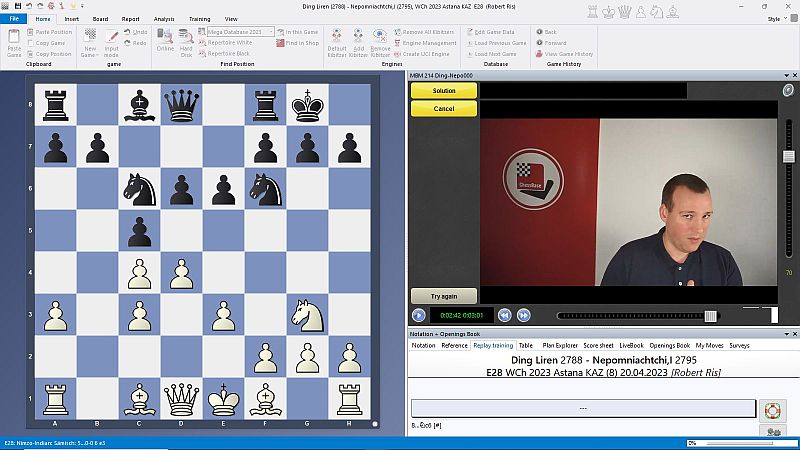Click the yellow Solution button
This screenshot has height=450, width=800.
444,91
